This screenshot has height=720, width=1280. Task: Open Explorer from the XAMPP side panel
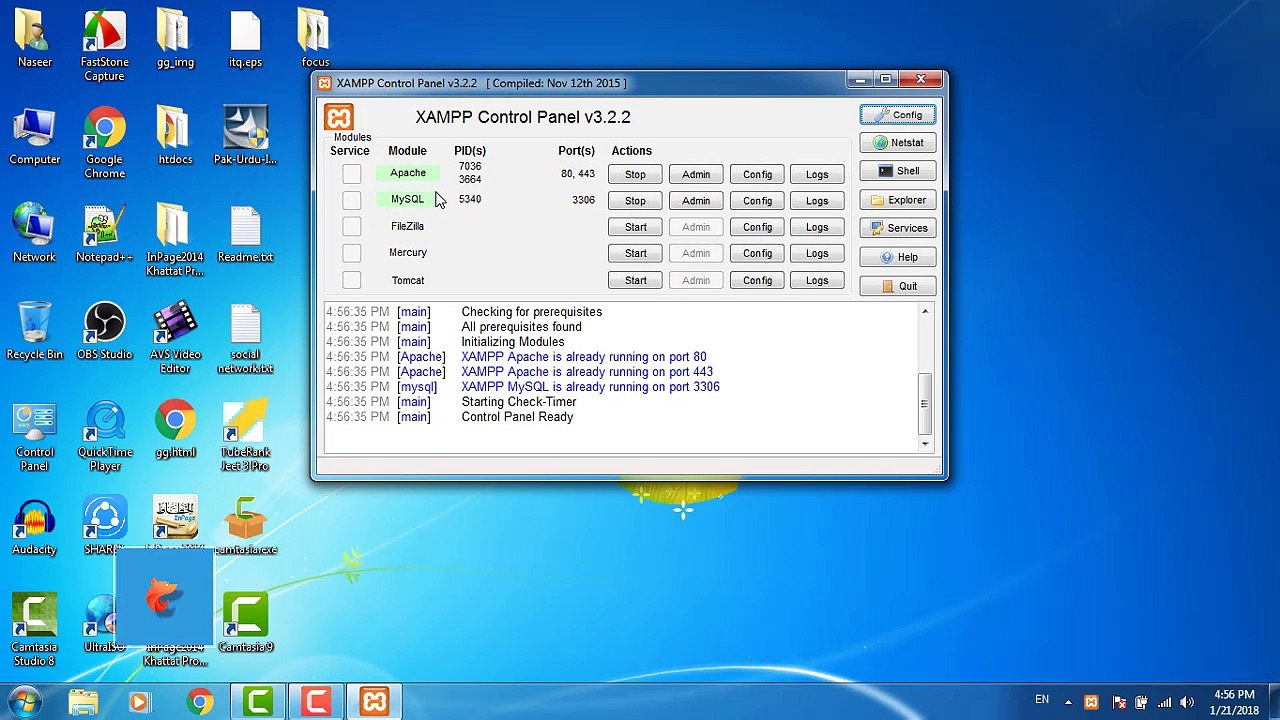(x=898, y=200)
